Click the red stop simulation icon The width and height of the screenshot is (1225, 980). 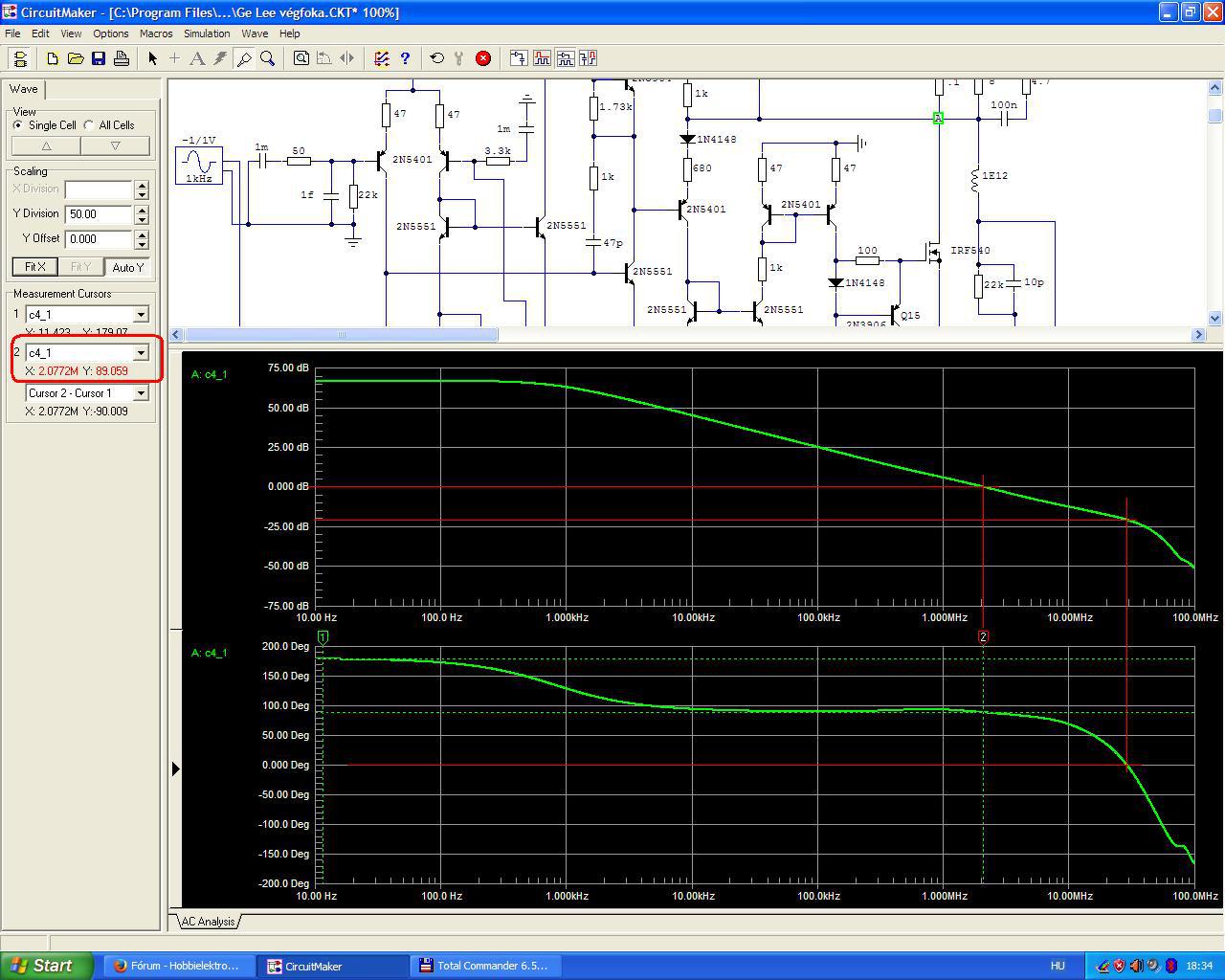[483, 58]
